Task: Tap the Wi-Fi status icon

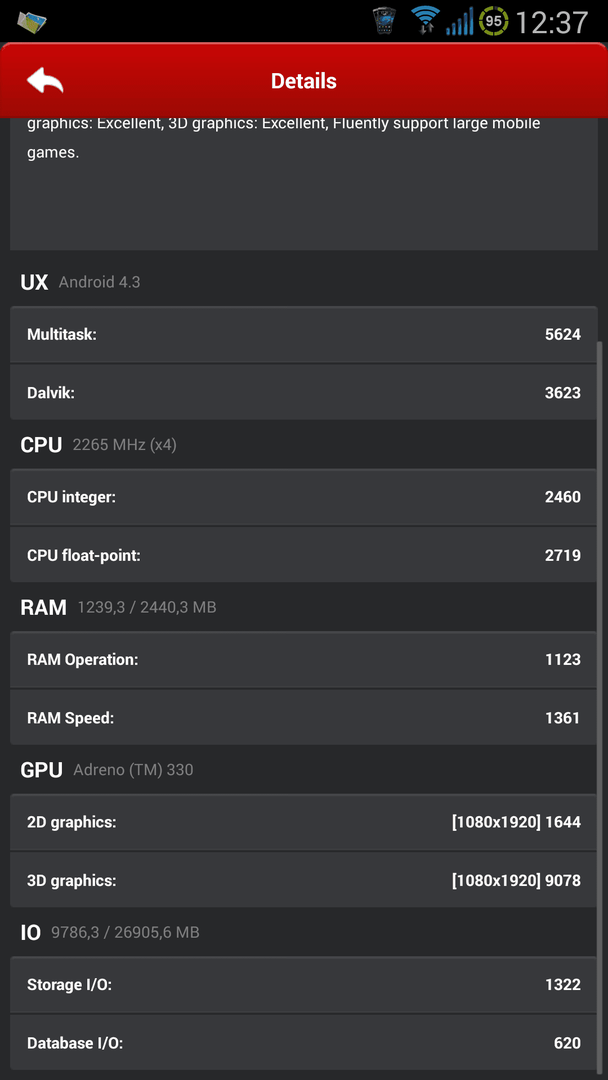Action: [425, 21]
